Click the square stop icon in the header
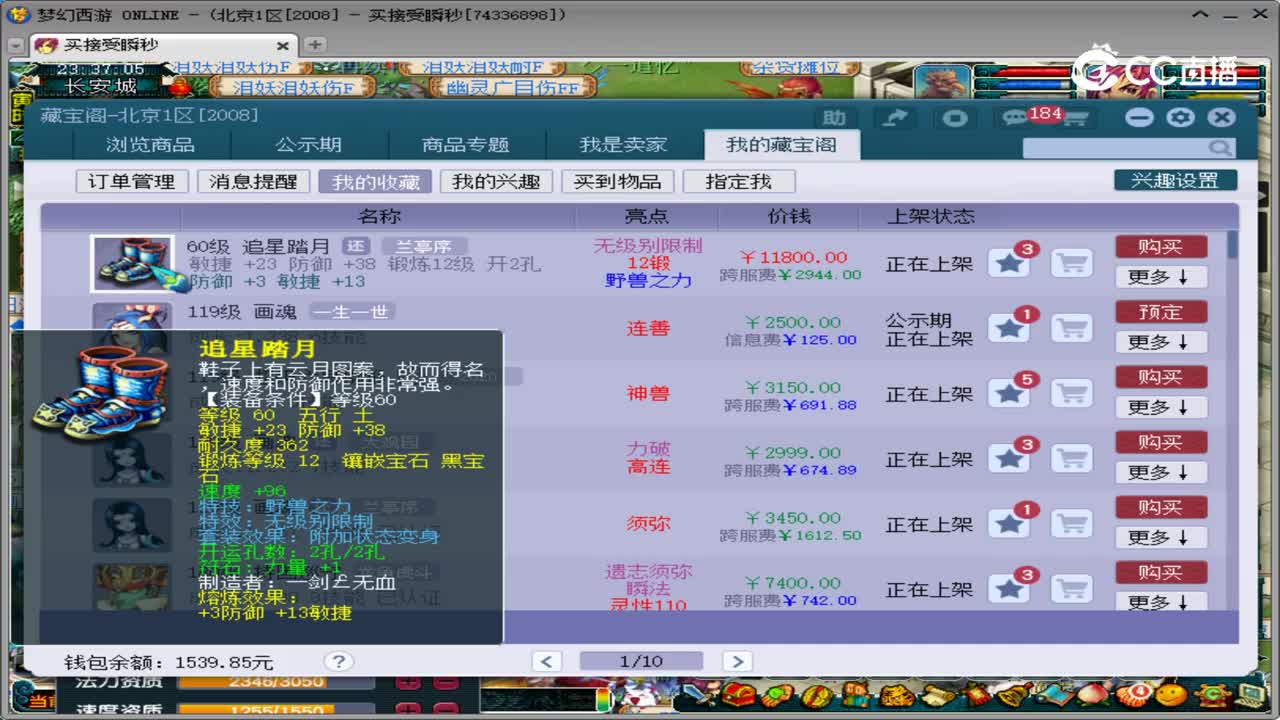The height and width of the screenshot is (720, 1280). pos(955,118)
